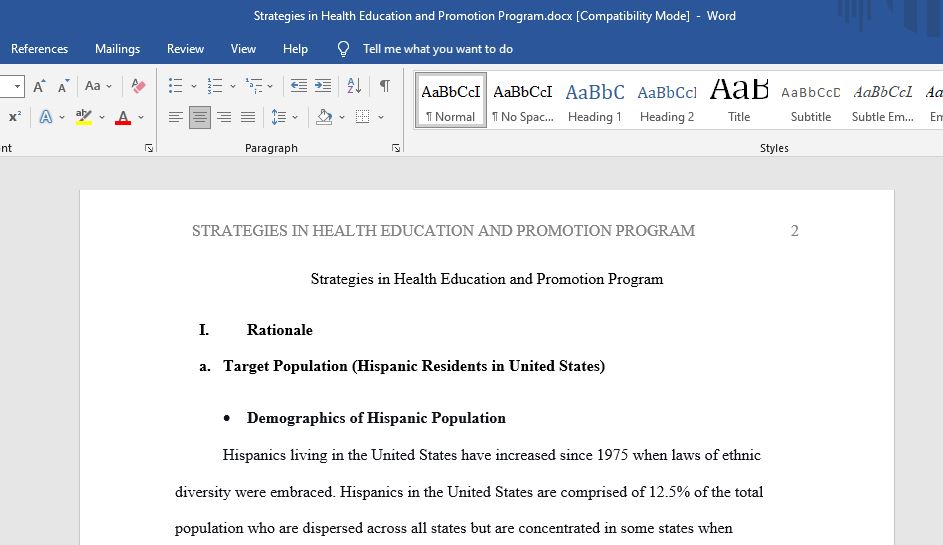Toggle center alignment
This screenshot has width=943, height=545.
pyautogui.click(x=200, y=117)
